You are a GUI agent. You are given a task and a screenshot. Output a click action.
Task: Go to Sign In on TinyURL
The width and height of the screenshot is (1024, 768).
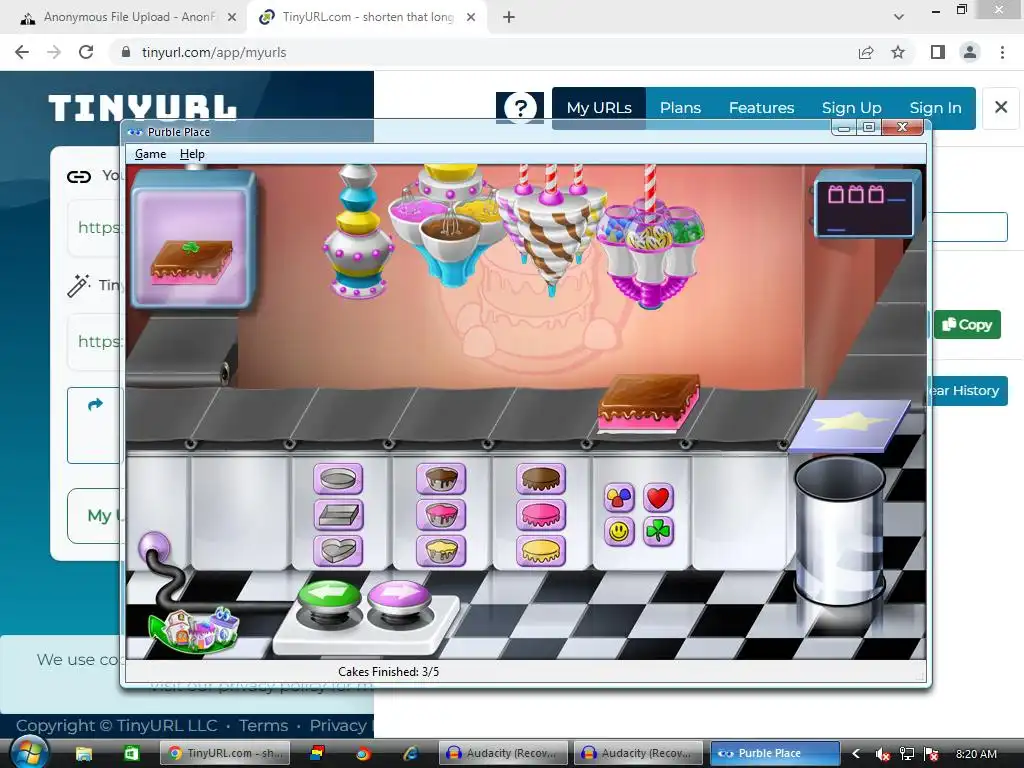(935, 108)
